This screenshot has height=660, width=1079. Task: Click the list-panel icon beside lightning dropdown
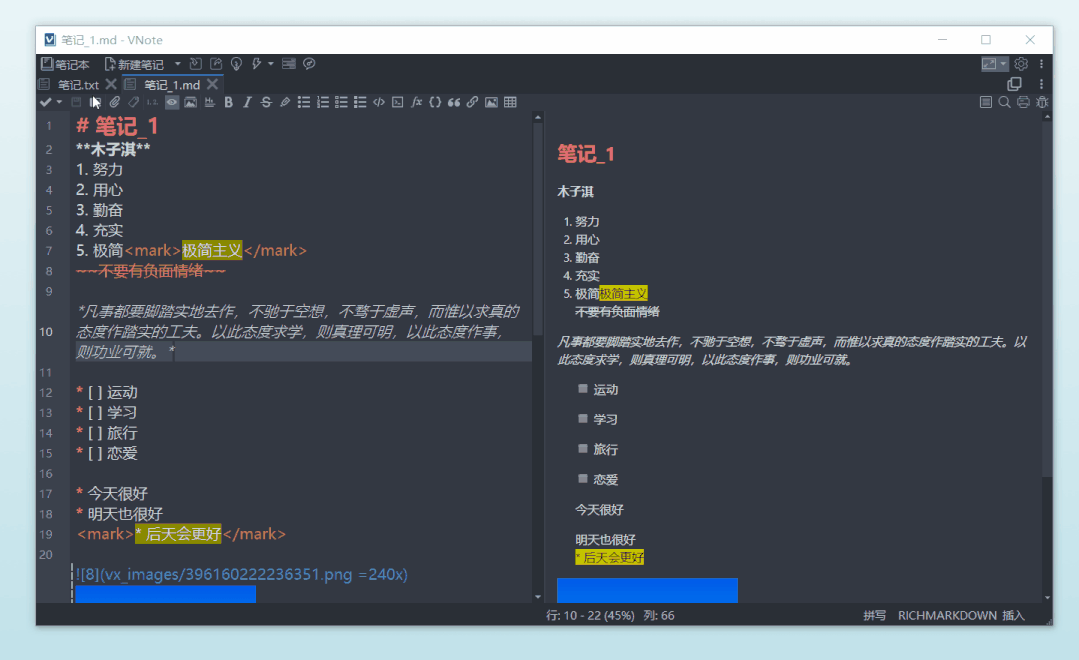click(x=289, y=64)
